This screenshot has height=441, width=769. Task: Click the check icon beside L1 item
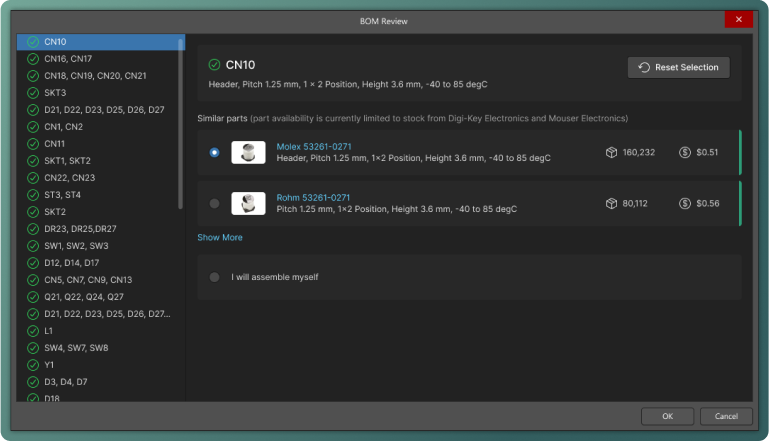tap(33, 331)
